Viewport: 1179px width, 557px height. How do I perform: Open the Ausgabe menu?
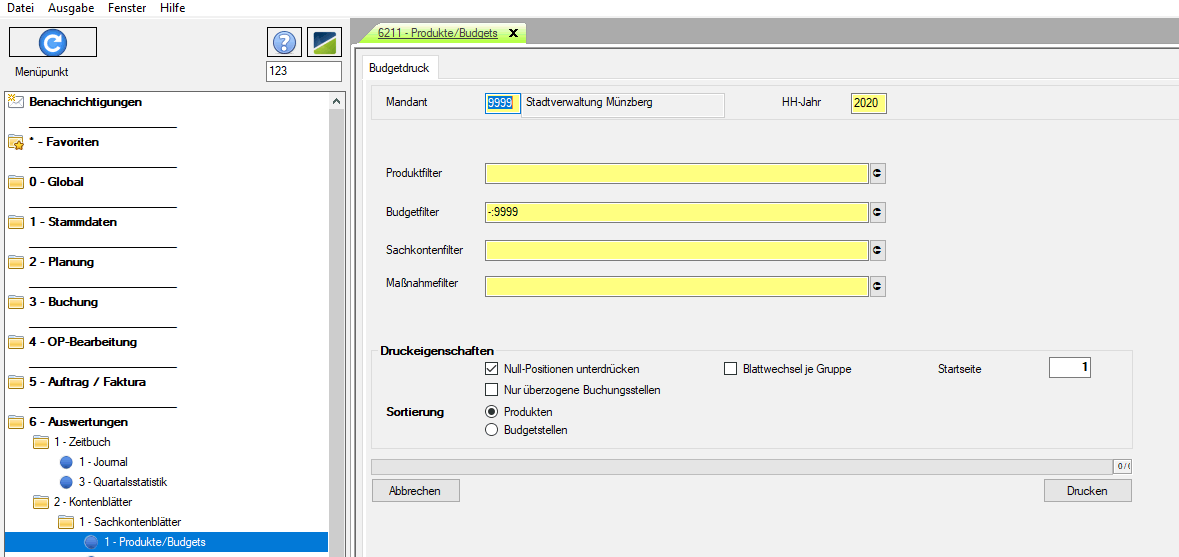(71, 8)
